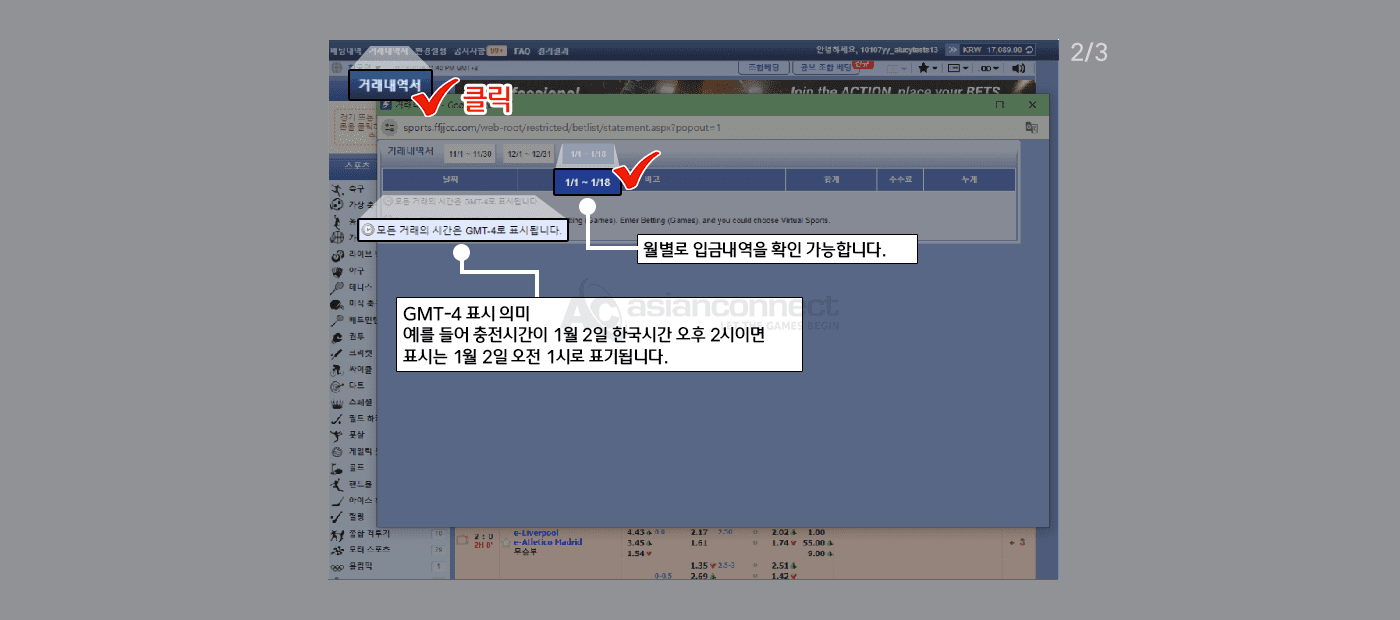The height and width of the screenshot is (620, 1400).
Task: Open the layout view dropdown beside the star
Action: coord(957,68)
